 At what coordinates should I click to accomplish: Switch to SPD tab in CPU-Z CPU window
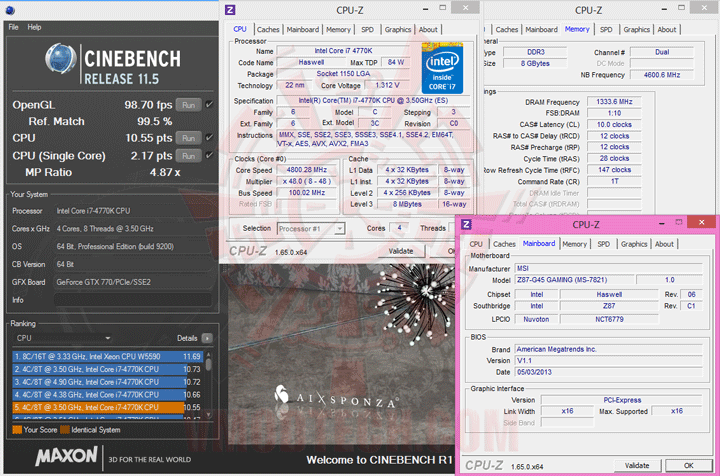(x=367, y=29)
